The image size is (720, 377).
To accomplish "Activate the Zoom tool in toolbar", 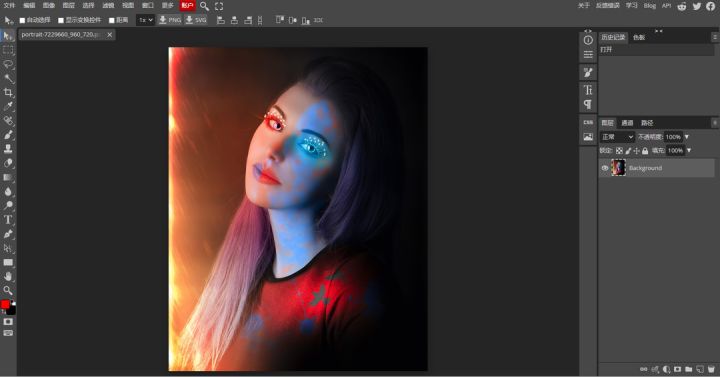I will [8, 290].
